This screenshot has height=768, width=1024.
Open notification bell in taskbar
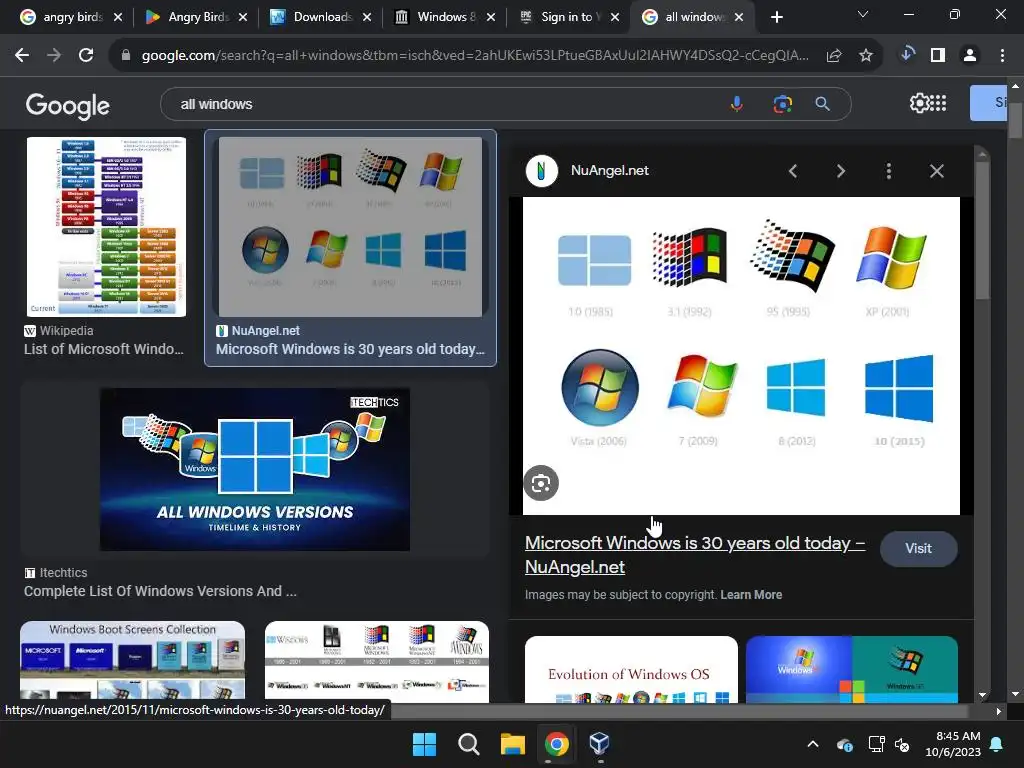(997, 744)
